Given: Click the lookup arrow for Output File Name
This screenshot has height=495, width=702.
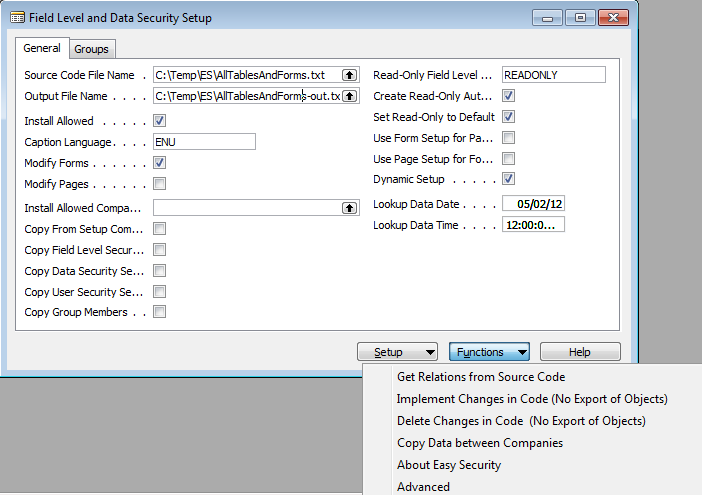Looking at the screenshot, I should 349,97.
